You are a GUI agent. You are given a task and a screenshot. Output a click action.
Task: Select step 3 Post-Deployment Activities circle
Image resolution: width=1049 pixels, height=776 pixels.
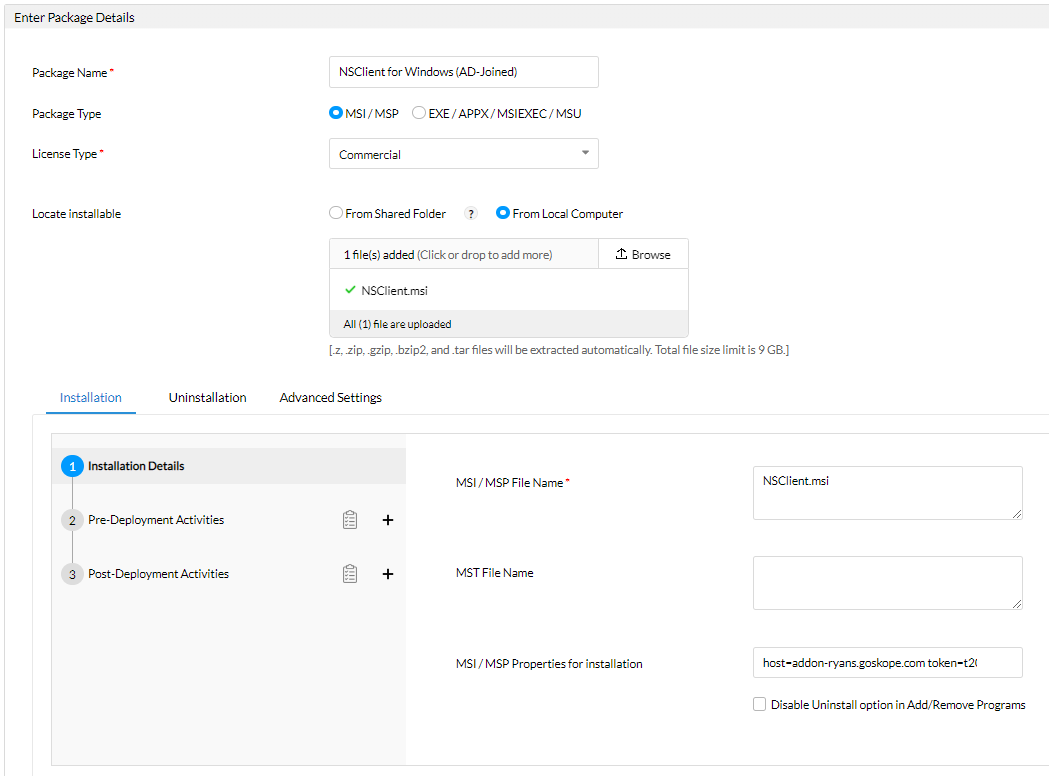71,573
